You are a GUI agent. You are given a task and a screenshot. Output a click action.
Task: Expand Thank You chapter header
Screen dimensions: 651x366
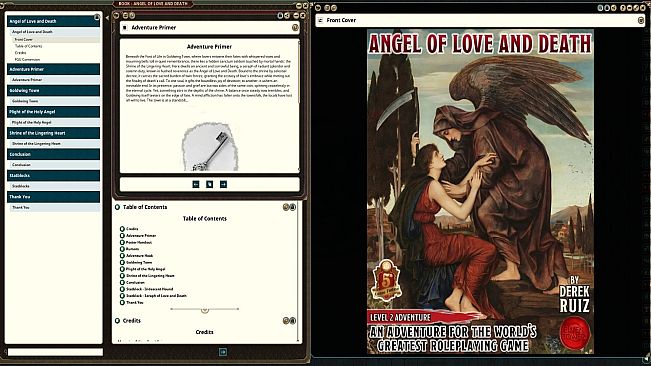tap(53, 197)
